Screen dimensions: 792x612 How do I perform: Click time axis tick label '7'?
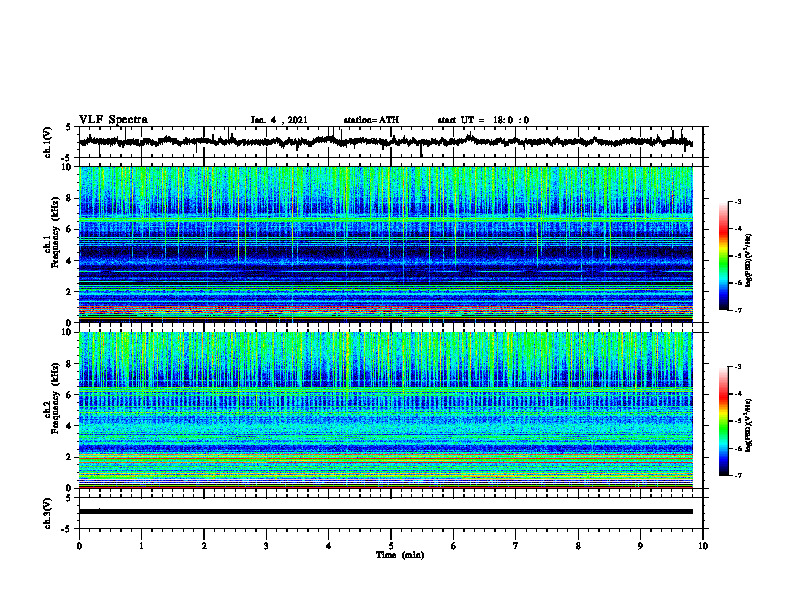pyautogui.click(x=516, y=546)
